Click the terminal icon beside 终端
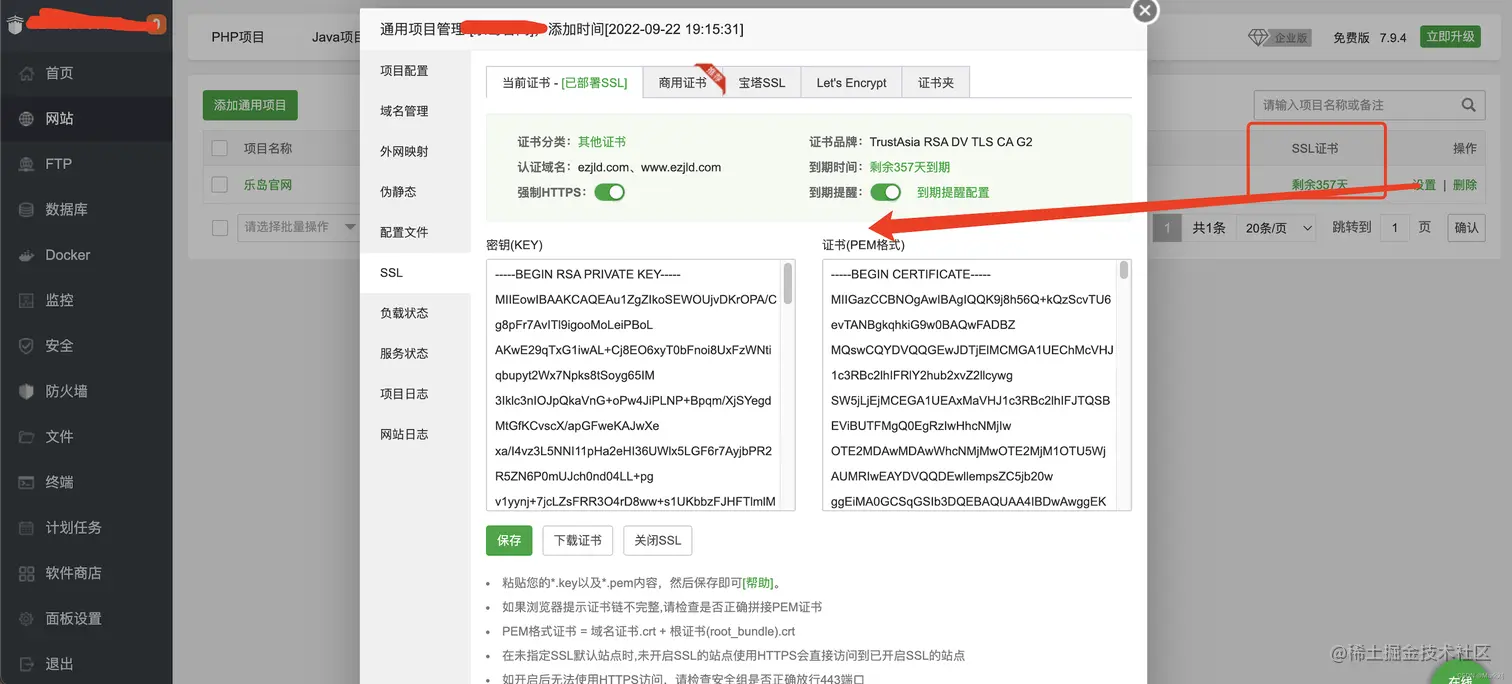1512x684 pixels. (27, 482)
